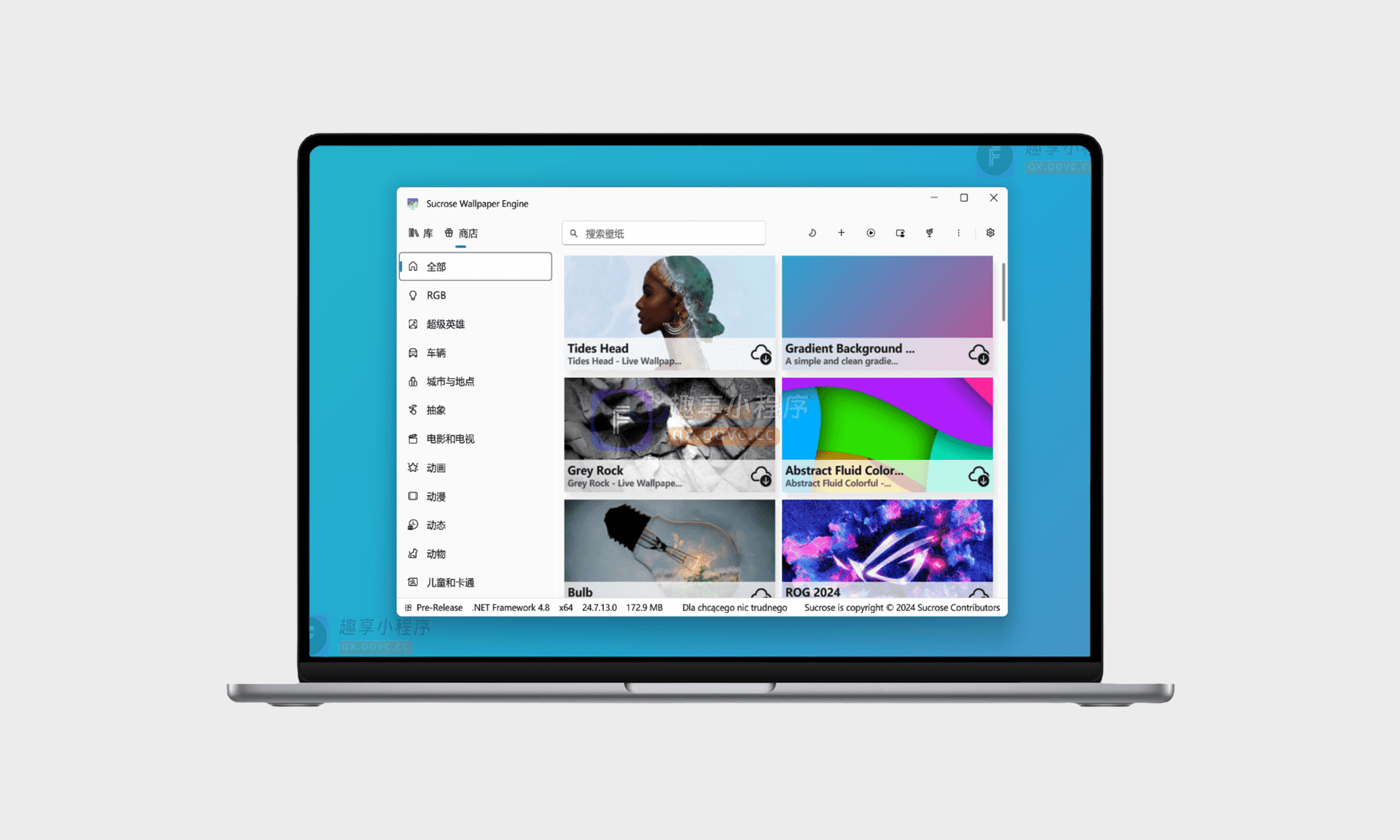Image resolution: width=1400 pixels, height=840 pixels.
Task: Click the wallpaper search input field
Action: pyautogui.click(x=667, y=232)
